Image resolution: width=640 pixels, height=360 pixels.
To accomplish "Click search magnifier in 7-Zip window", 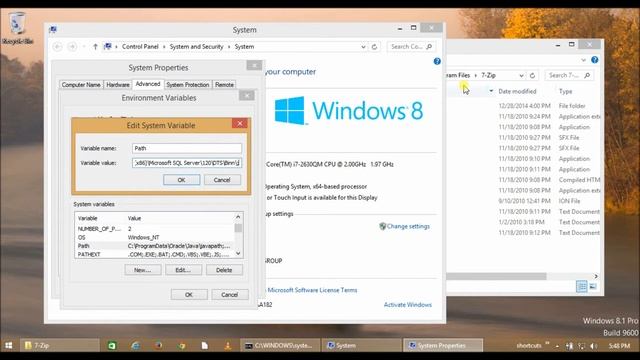I will [587, 76].
